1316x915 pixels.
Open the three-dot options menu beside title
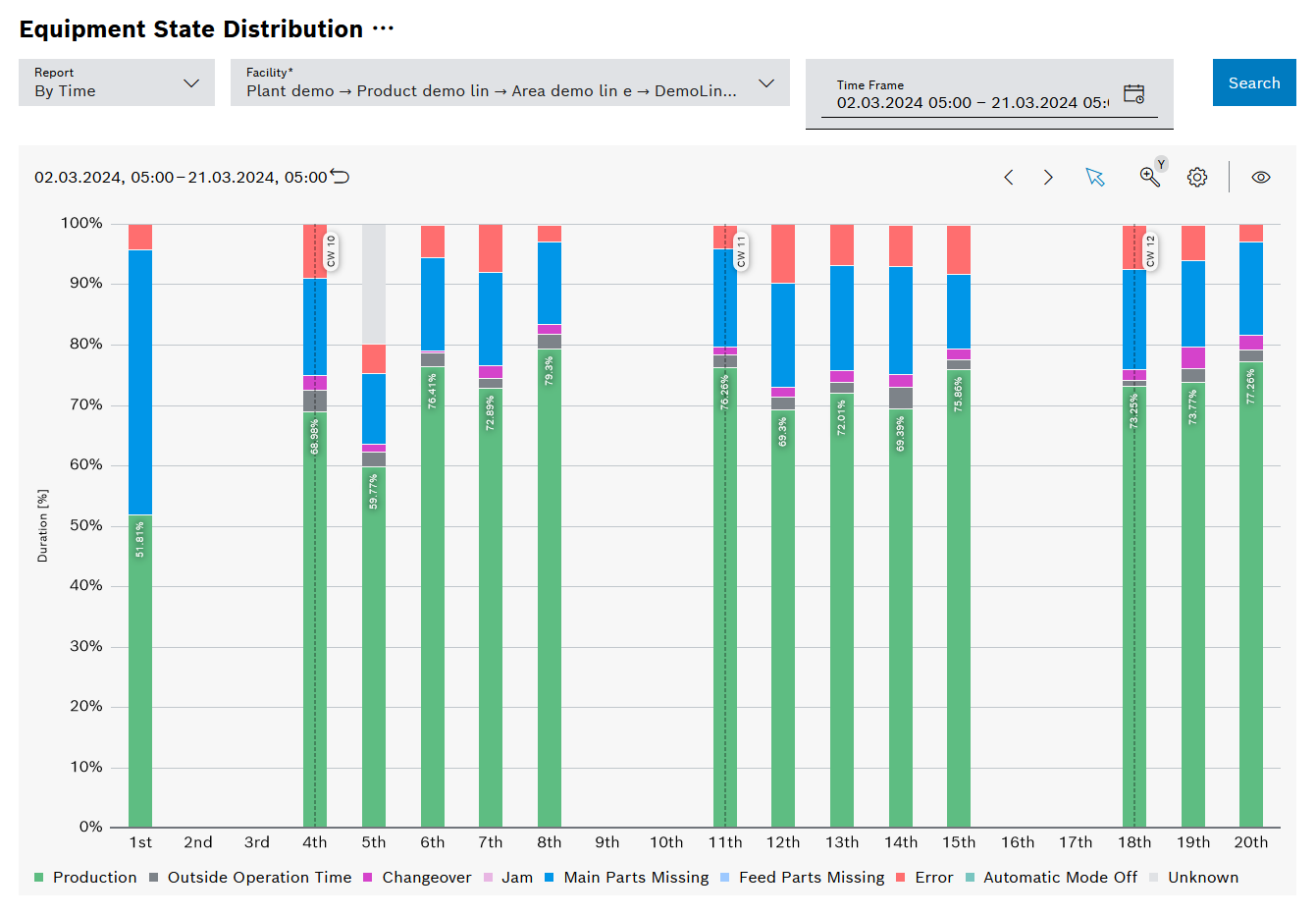383,29
